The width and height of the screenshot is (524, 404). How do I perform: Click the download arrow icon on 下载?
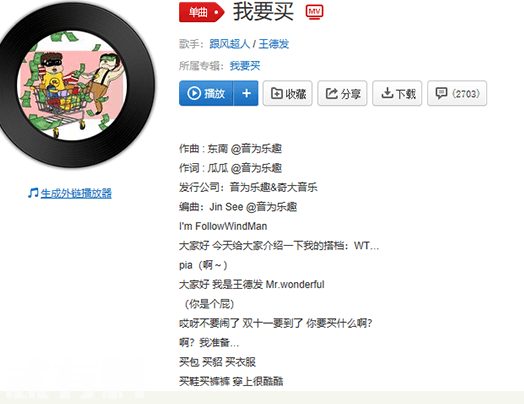[x=387, y=93]
